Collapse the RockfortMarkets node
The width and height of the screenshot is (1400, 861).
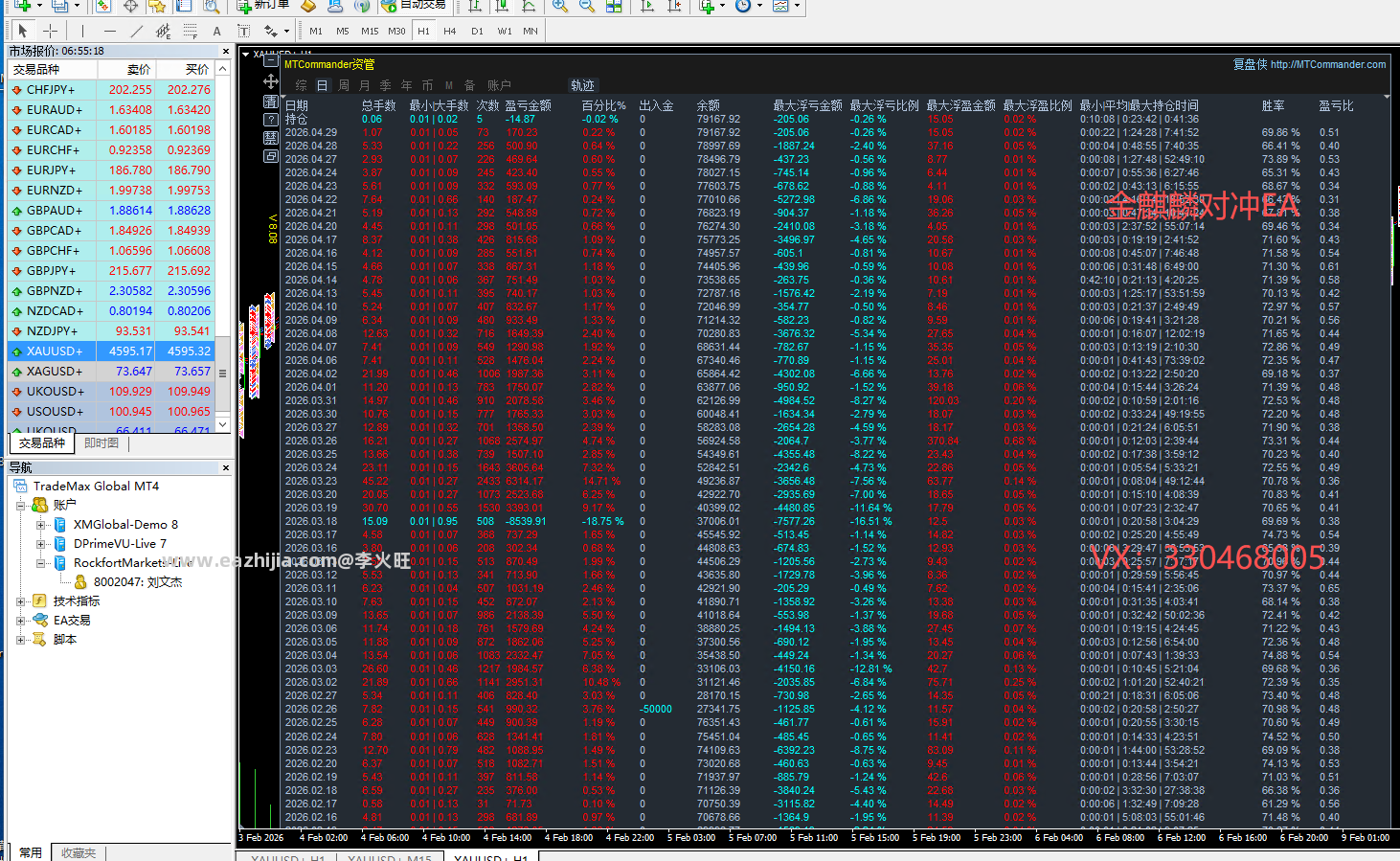click(x=40, y=562)
